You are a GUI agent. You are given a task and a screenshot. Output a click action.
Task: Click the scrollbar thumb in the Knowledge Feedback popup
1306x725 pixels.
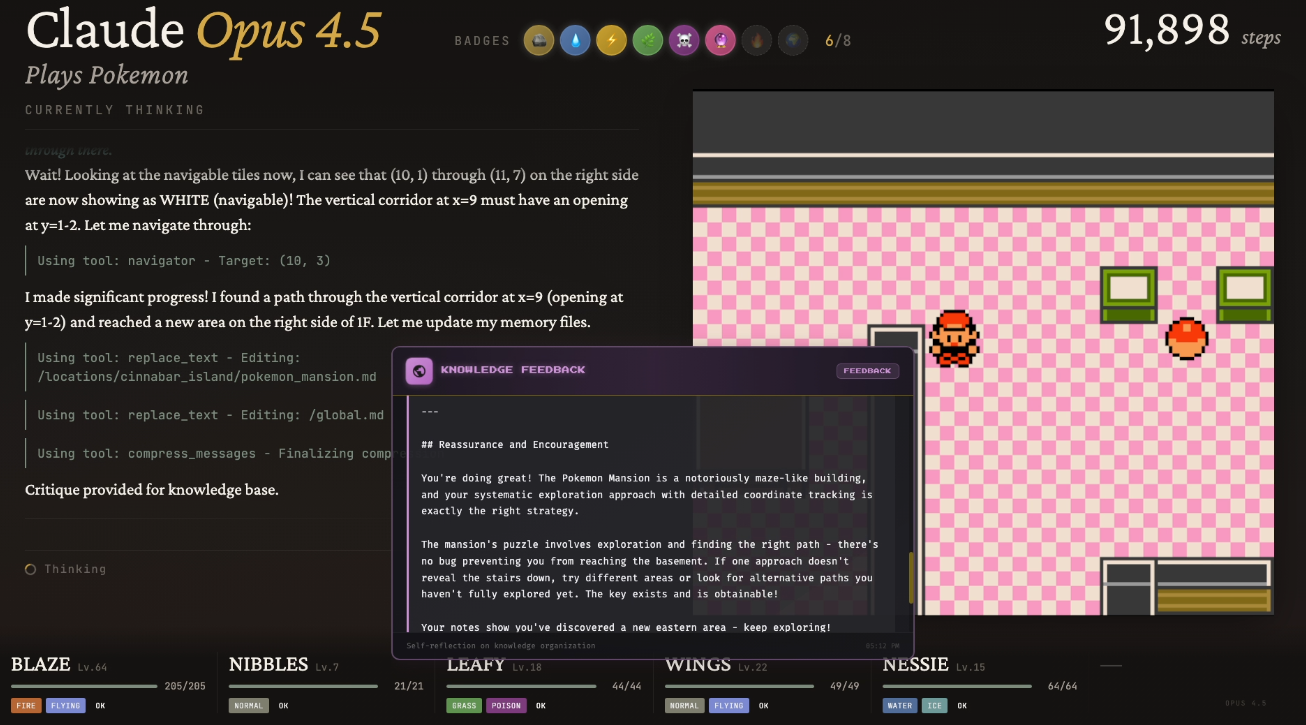coord(910,578)
